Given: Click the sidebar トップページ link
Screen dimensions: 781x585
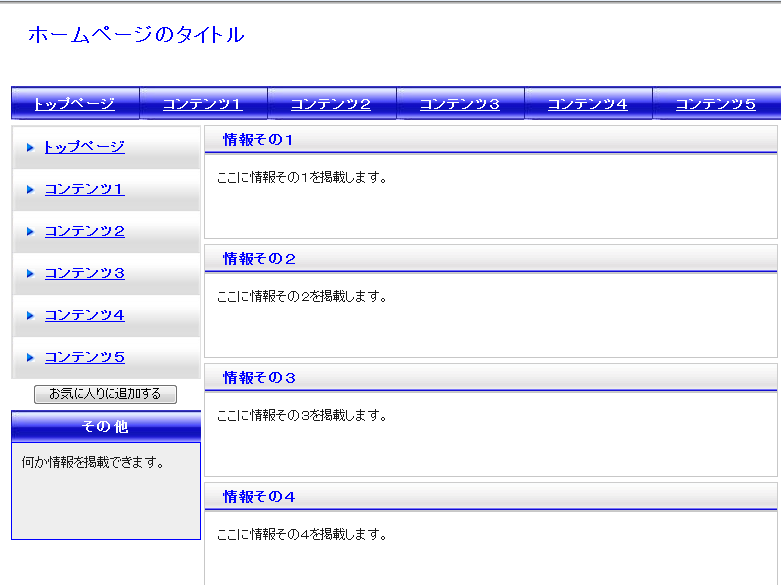Looking at the screenshot, I should tap(84, 147).
